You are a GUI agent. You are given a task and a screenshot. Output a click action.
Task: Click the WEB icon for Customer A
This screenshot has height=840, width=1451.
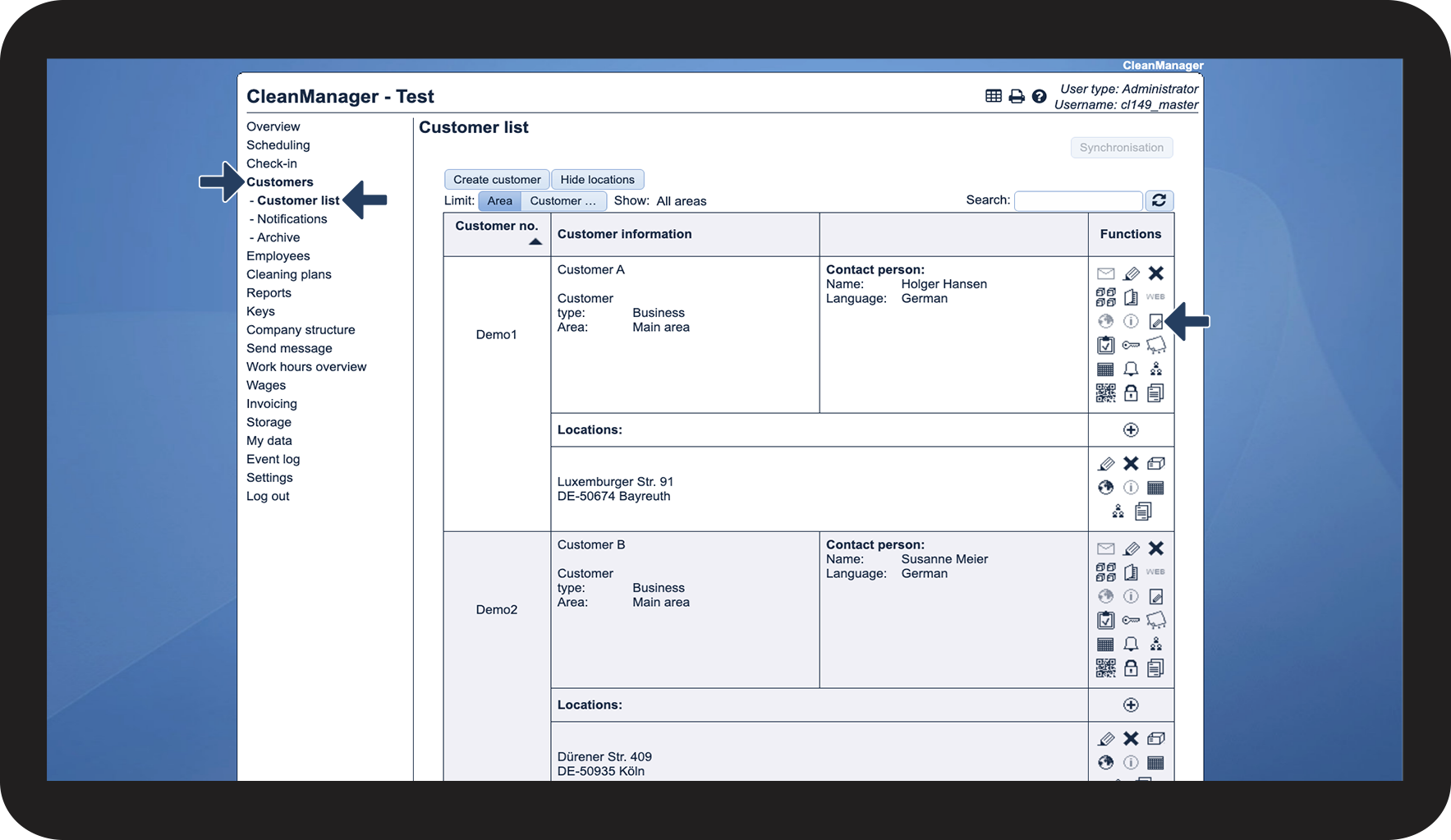click(1155, 297)
